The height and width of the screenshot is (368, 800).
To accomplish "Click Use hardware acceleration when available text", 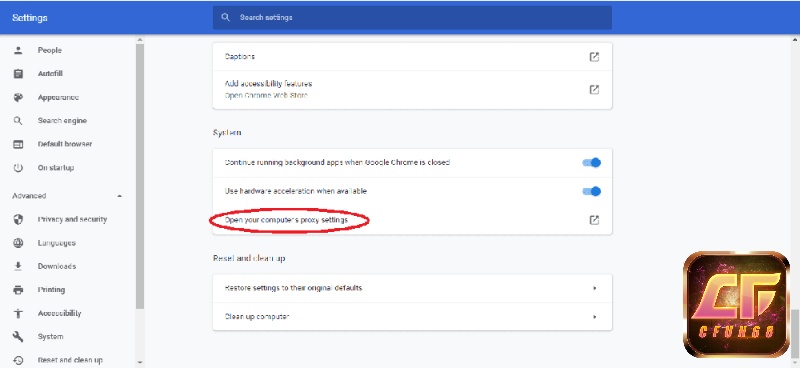I will point(296,191).
